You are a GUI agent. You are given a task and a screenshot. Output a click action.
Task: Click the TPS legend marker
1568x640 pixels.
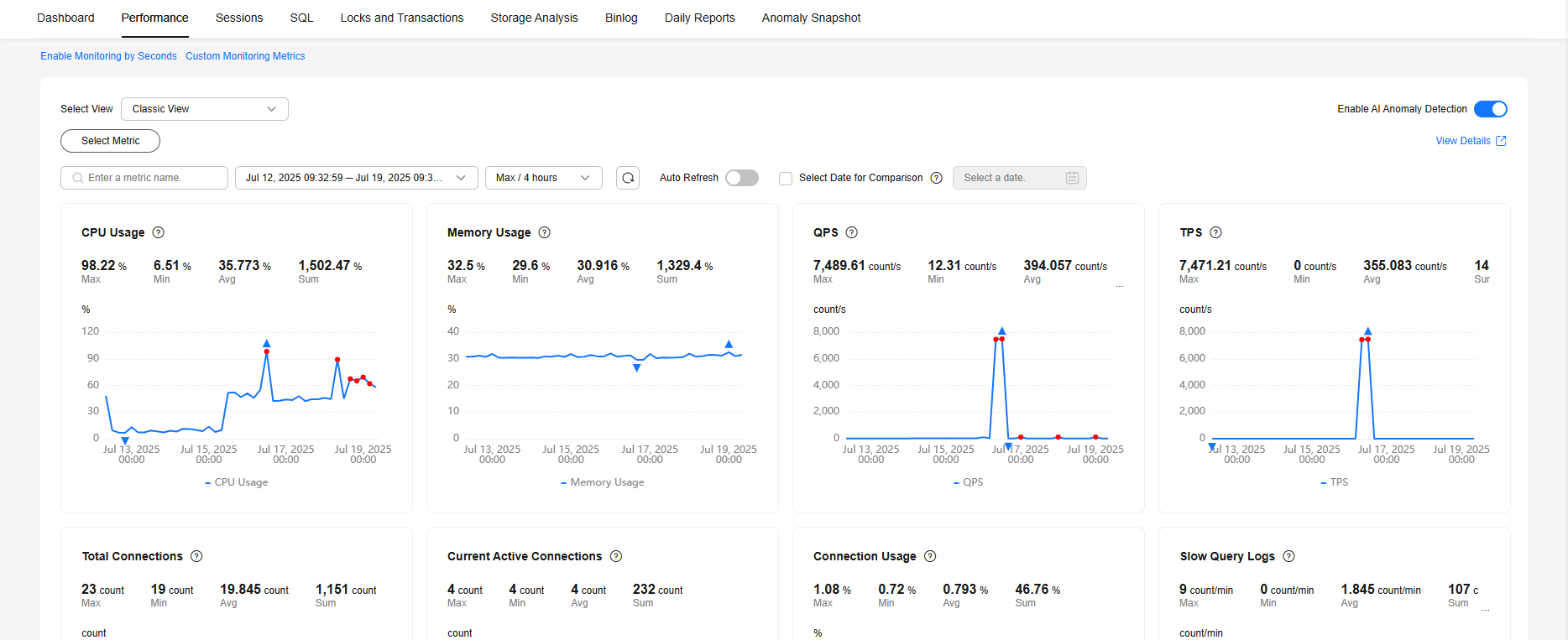tap(1324, 483)
